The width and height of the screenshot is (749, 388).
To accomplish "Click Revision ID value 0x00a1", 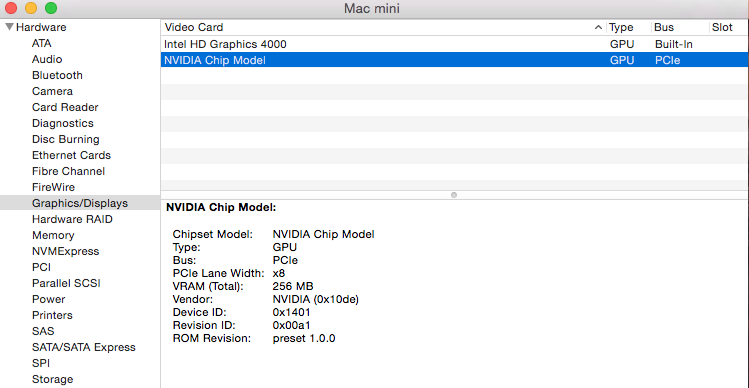I will point(291,325).
